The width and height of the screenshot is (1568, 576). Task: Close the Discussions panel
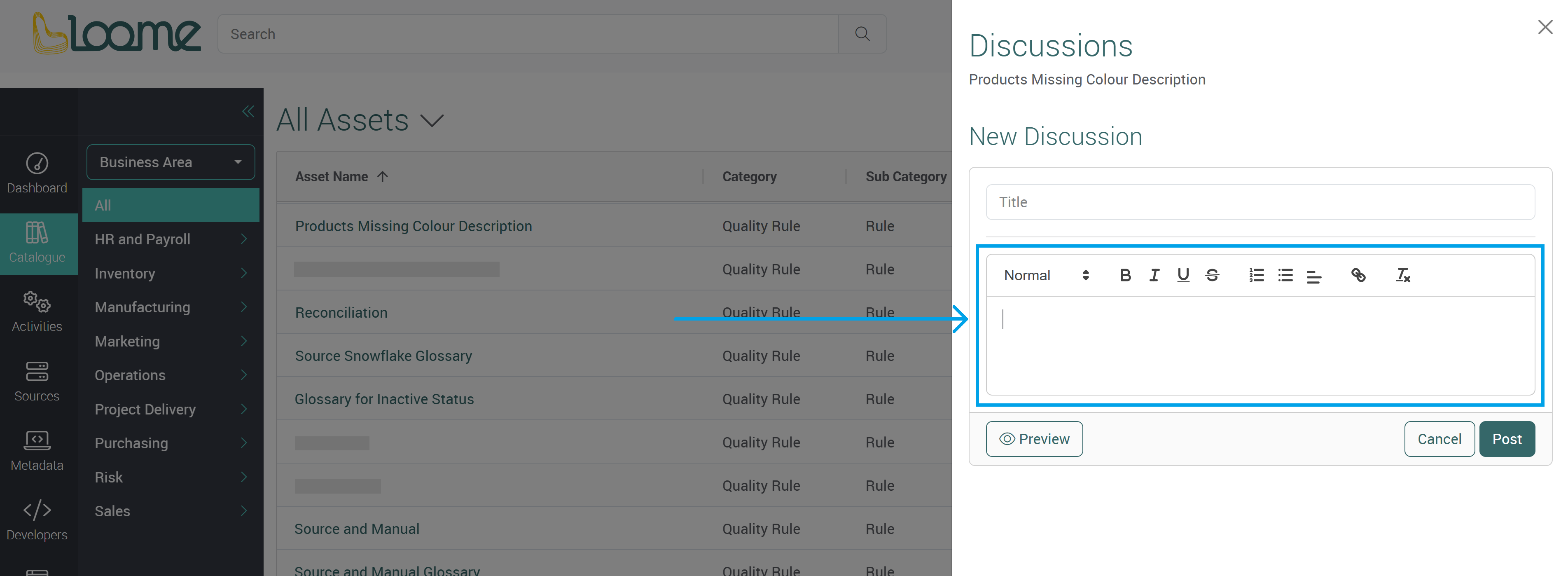tap(1545, 28)
